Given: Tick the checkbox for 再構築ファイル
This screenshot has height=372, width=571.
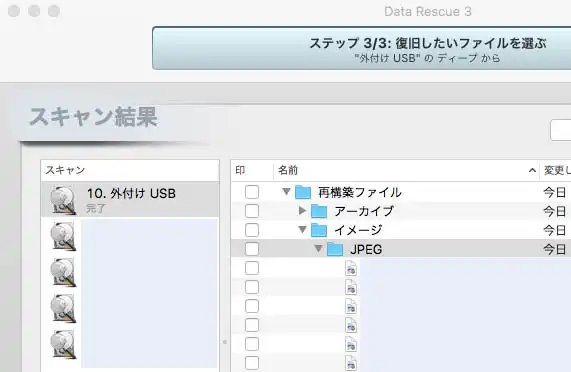Looking at the screenshot, I should point(252,192).
